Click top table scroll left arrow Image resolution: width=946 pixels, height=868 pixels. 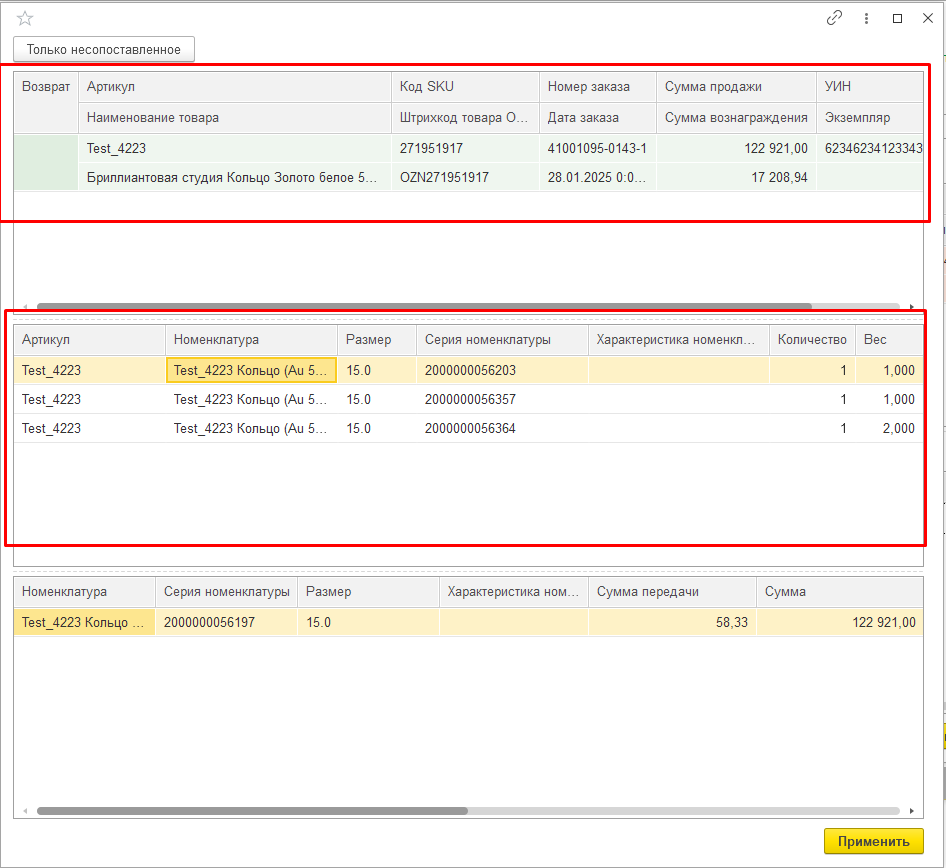pyautogui.click(x=25, y=306)
